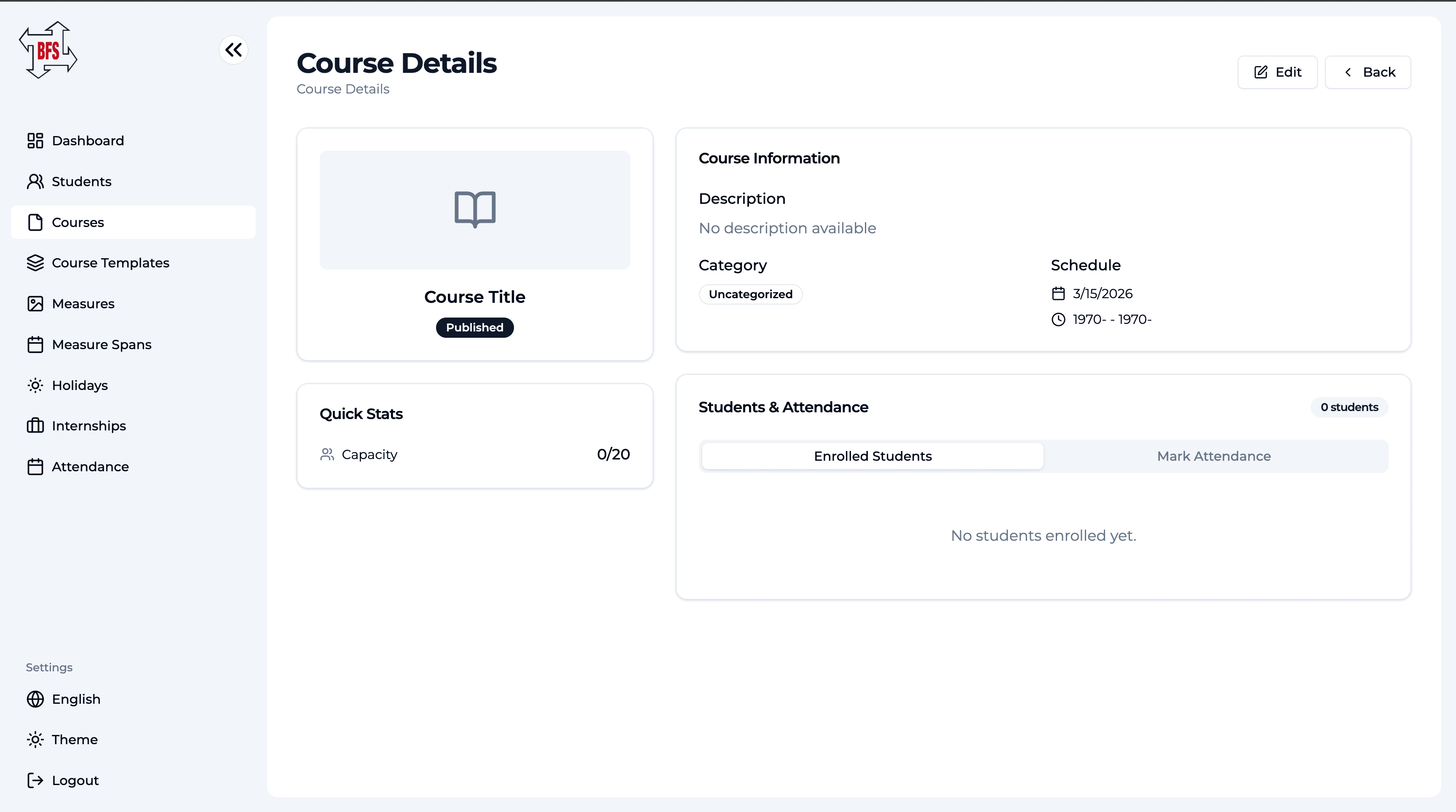Select Courses in the sidebar
The width and height of the screenshot is (1456, 812).
134,222
